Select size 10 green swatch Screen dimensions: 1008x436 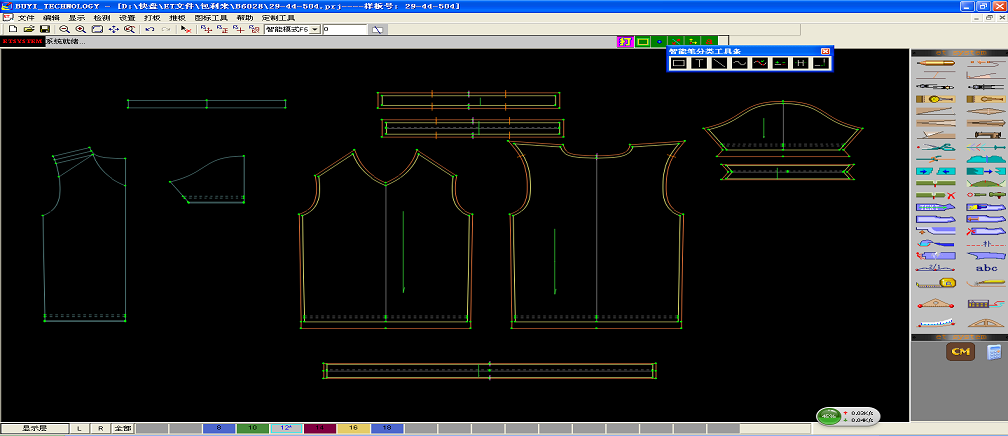[253, 428]
